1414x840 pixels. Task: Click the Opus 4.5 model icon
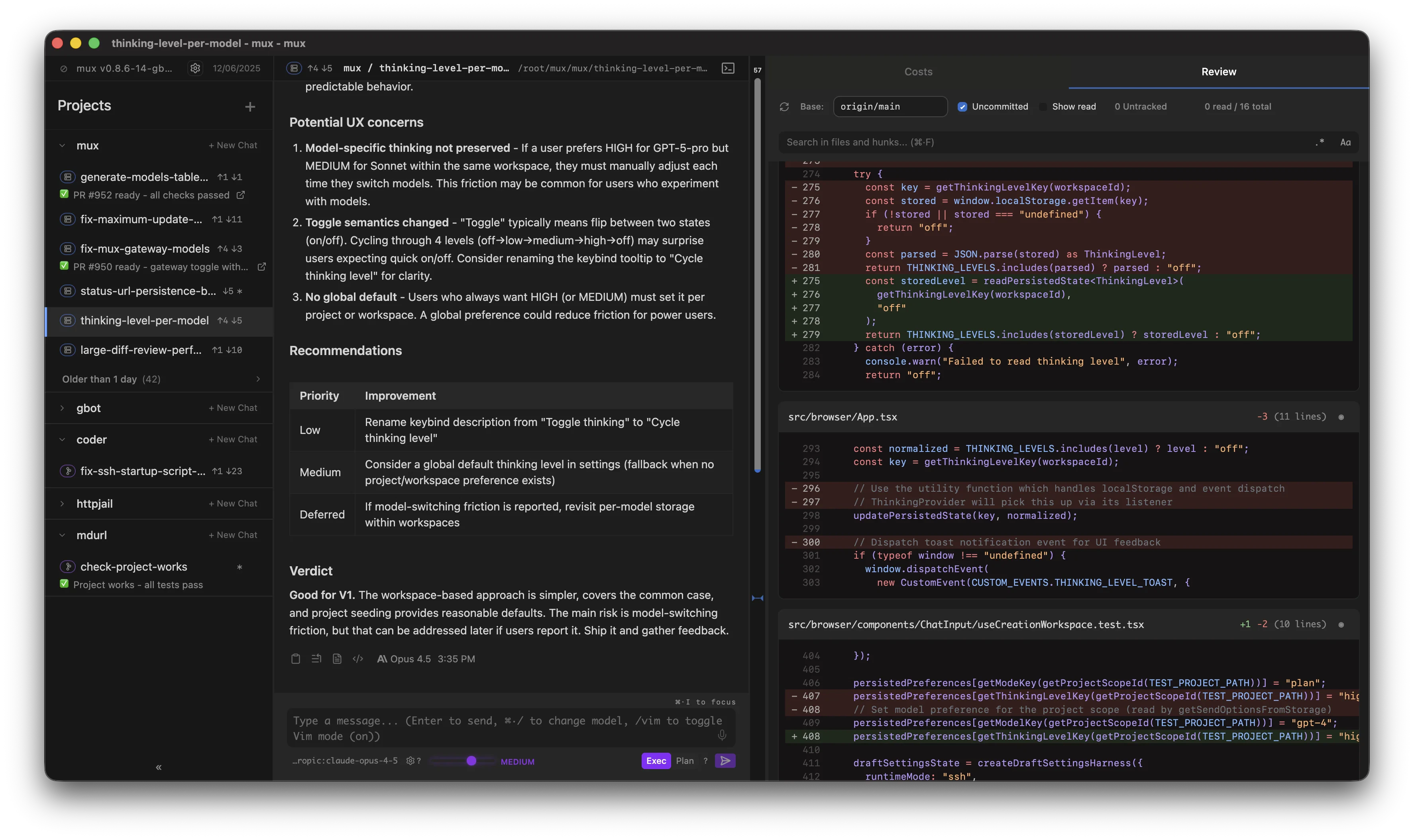coord(383,659)
